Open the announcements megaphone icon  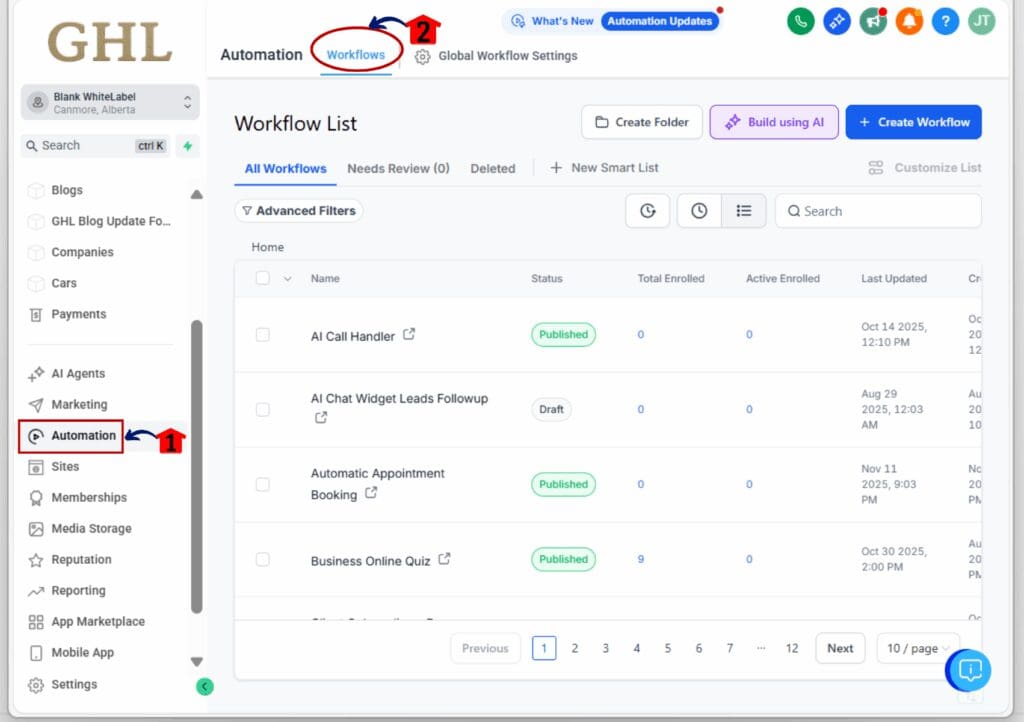(872, 20)
